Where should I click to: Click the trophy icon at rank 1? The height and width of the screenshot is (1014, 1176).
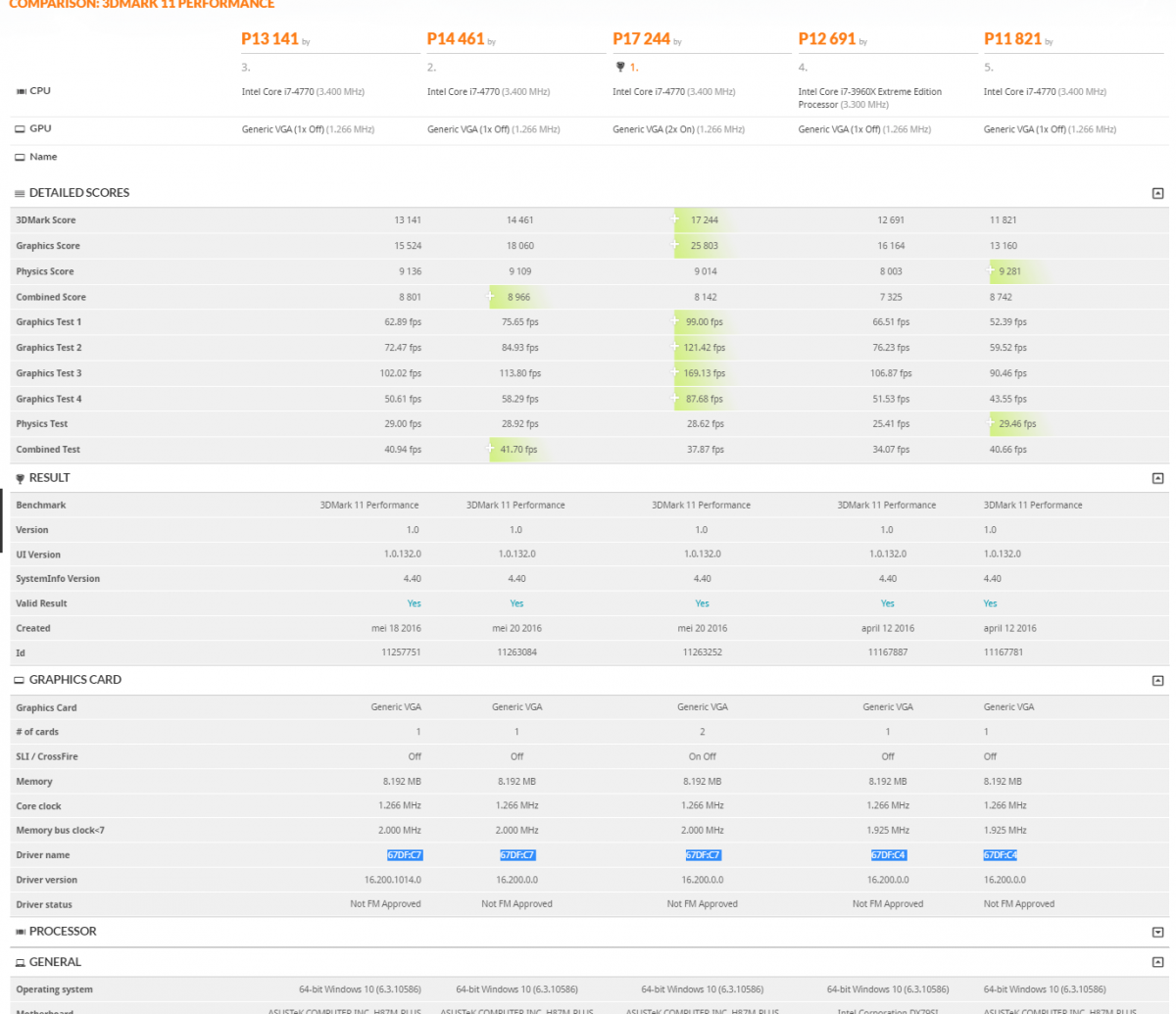[618, 68]
